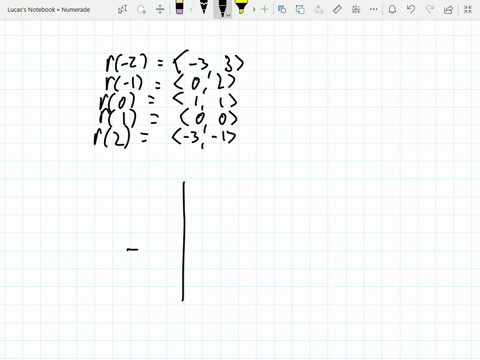Toggle Ink to Shape conversion

300,9
